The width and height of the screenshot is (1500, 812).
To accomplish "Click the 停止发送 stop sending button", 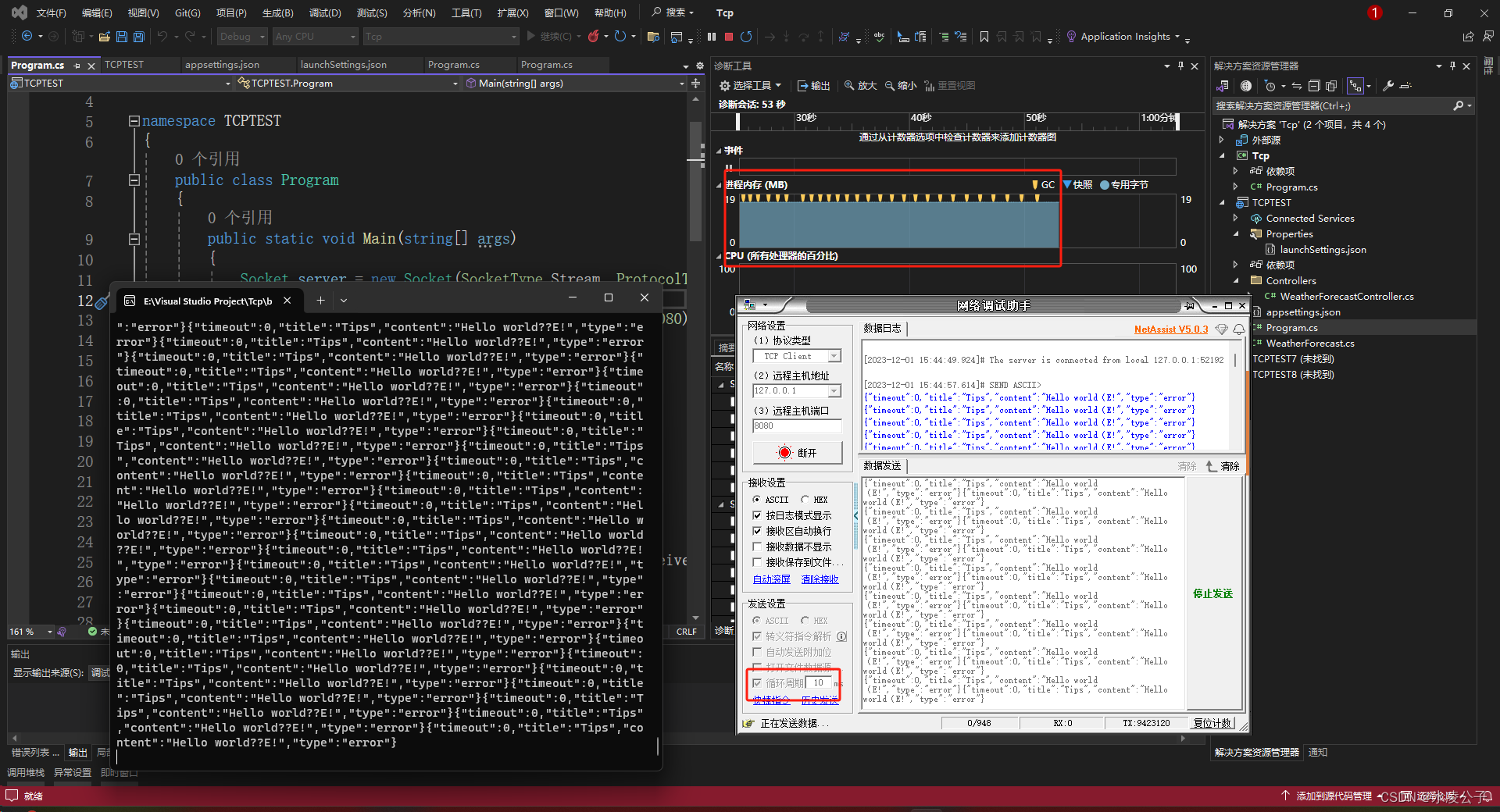I will [x=1212, y=594].
